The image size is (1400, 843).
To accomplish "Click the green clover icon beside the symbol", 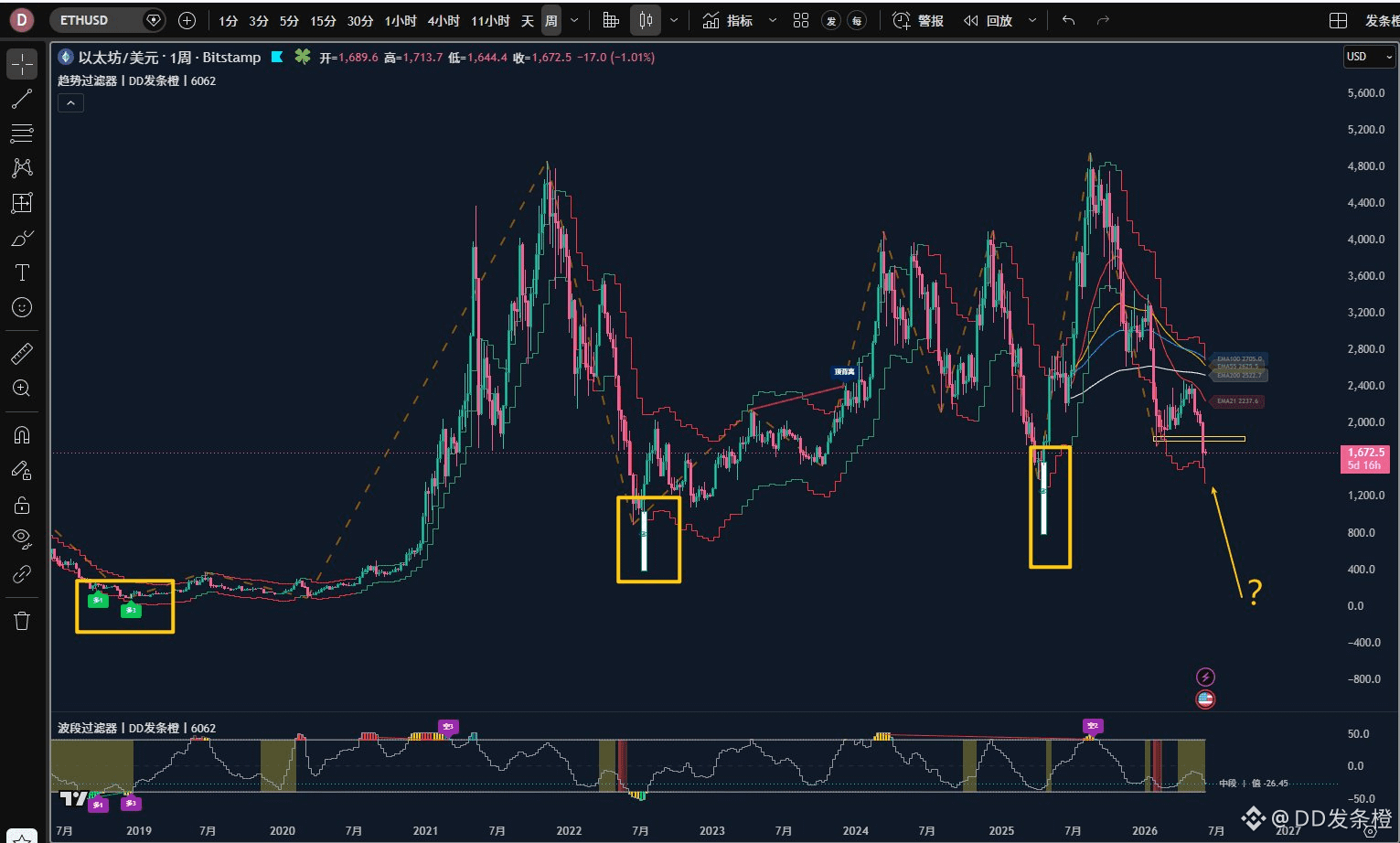I will click(302, 57).
